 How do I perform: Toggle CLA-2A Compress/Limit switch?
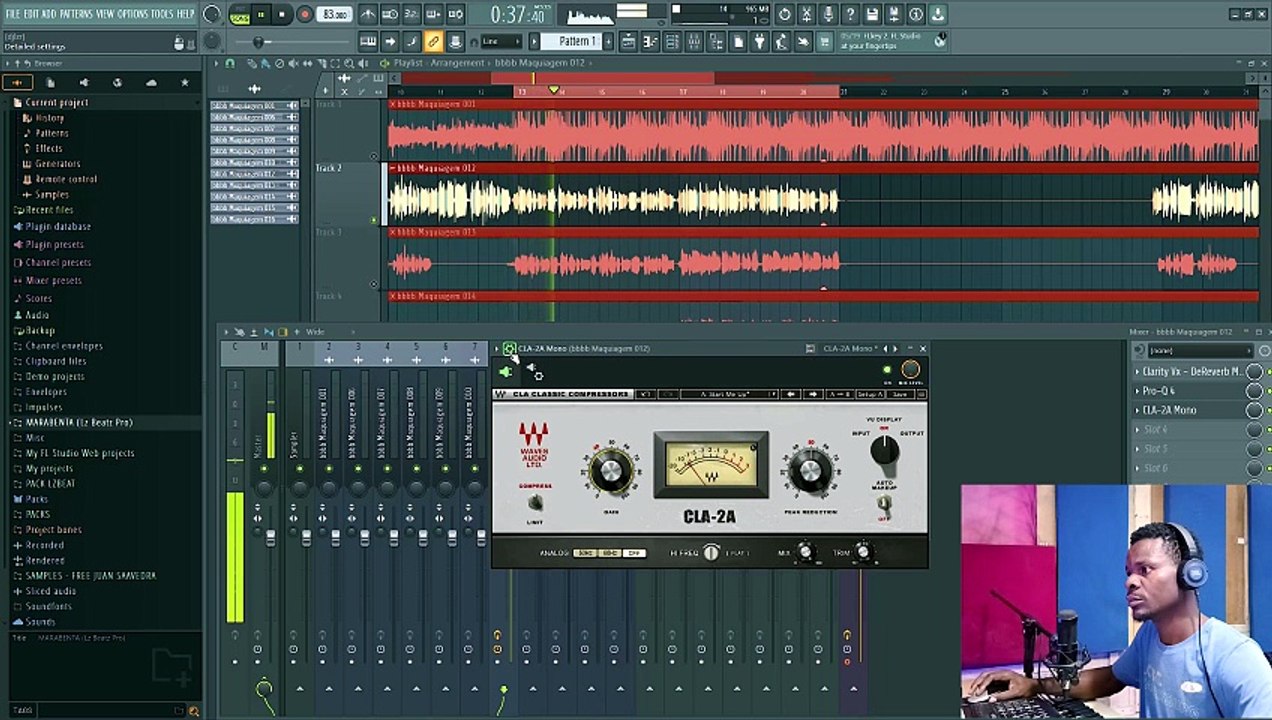[x=536, y=502]
